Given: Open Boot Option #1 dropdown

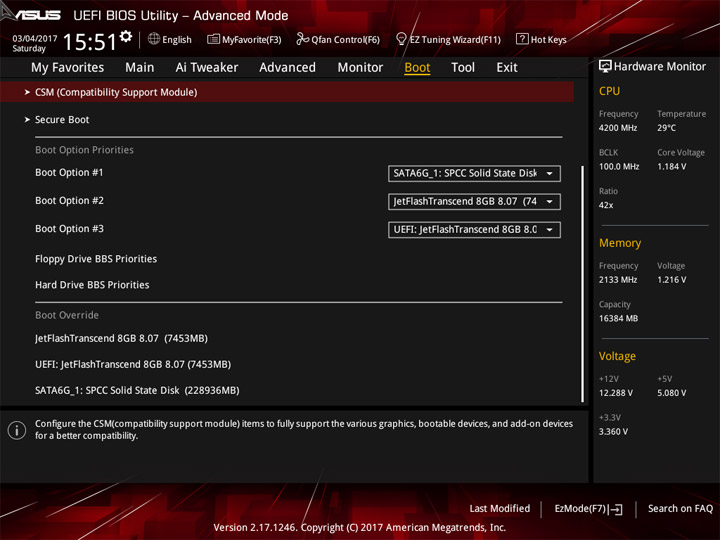Looking at the screenshot, I should point(474,174).
